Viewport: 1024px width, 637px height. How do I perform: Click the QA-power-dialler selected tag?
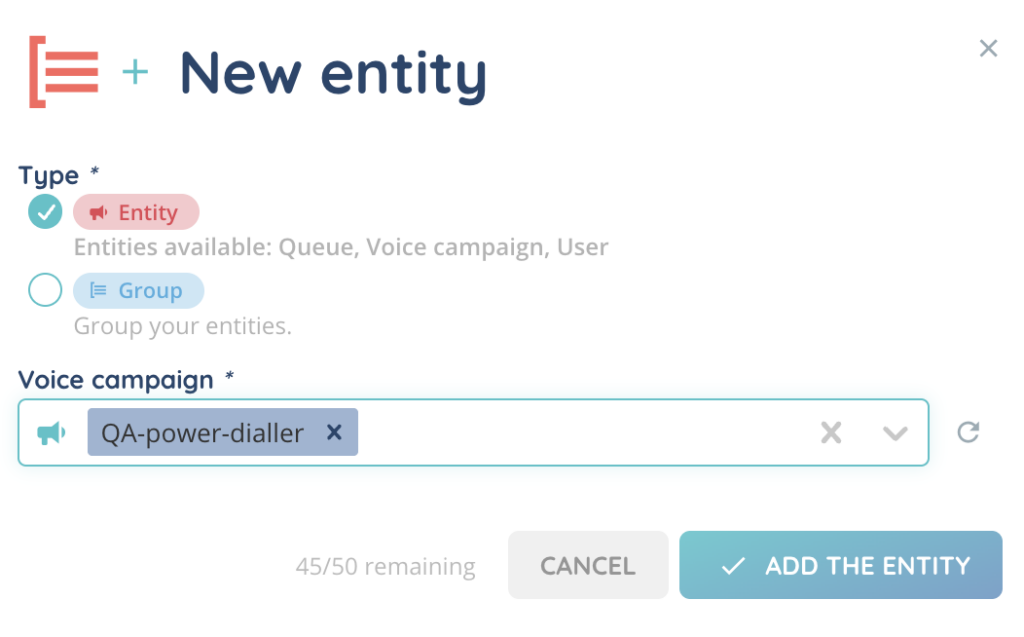click(202, 433)
